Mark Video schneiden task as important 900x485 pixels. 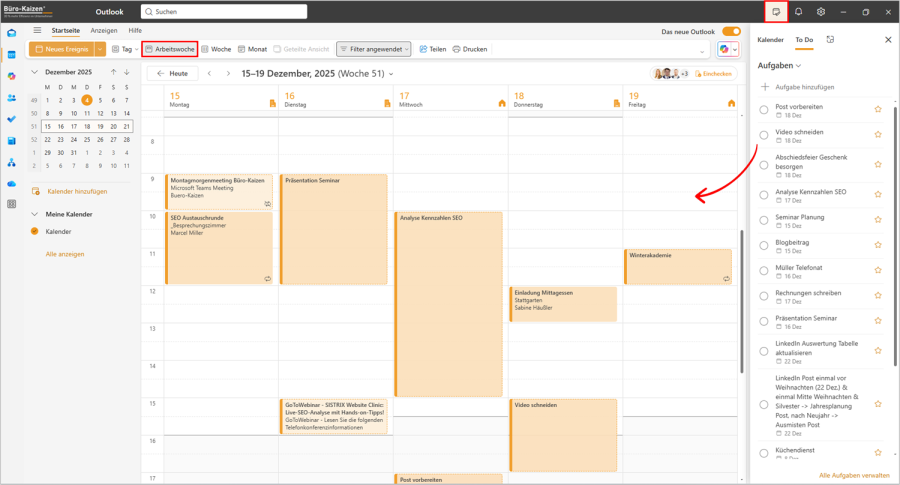point(878,134)
